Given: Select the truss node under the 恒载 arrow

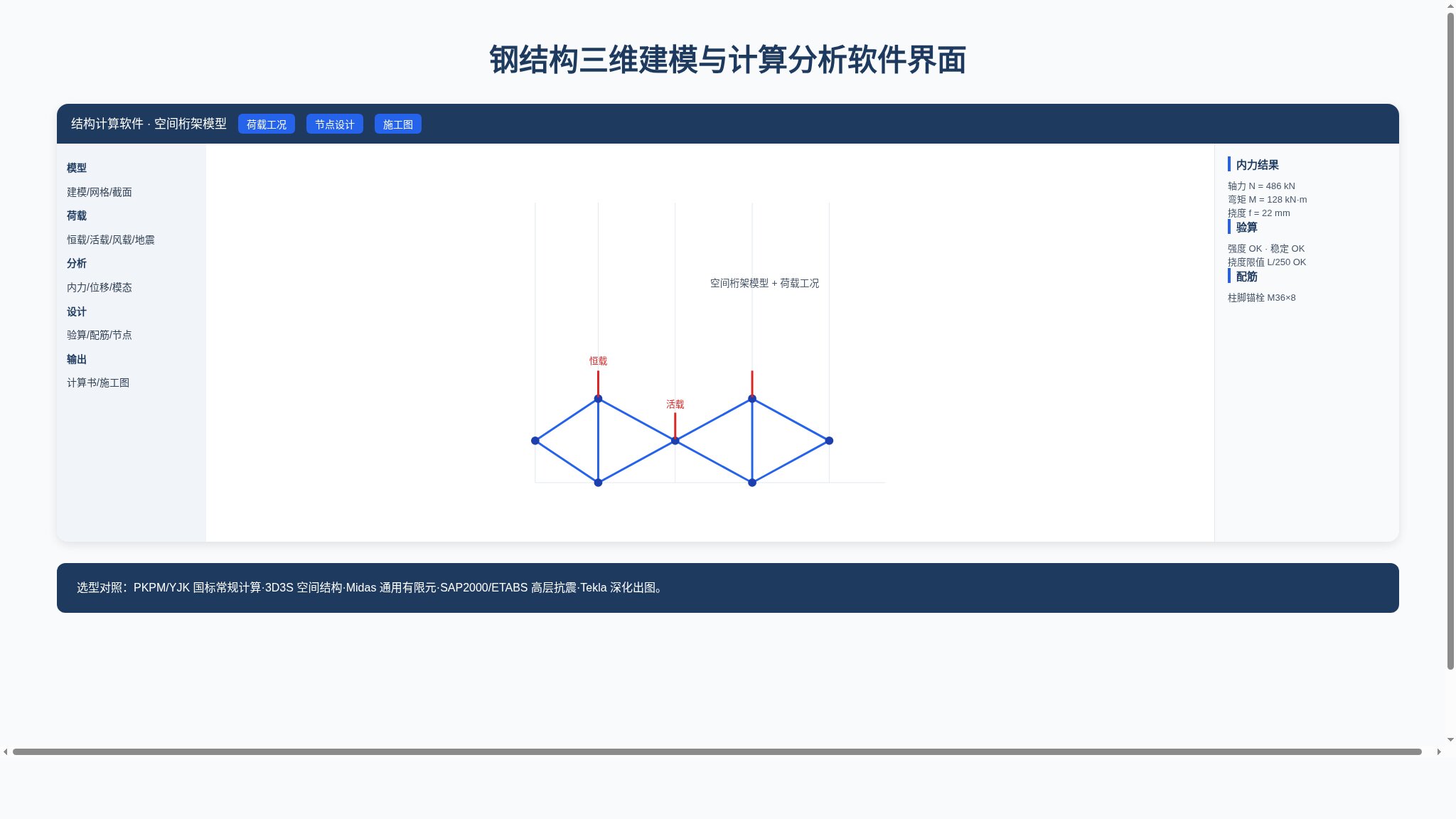Looking at the screenshot, I should pyautogui.click(x=598, y=399).
